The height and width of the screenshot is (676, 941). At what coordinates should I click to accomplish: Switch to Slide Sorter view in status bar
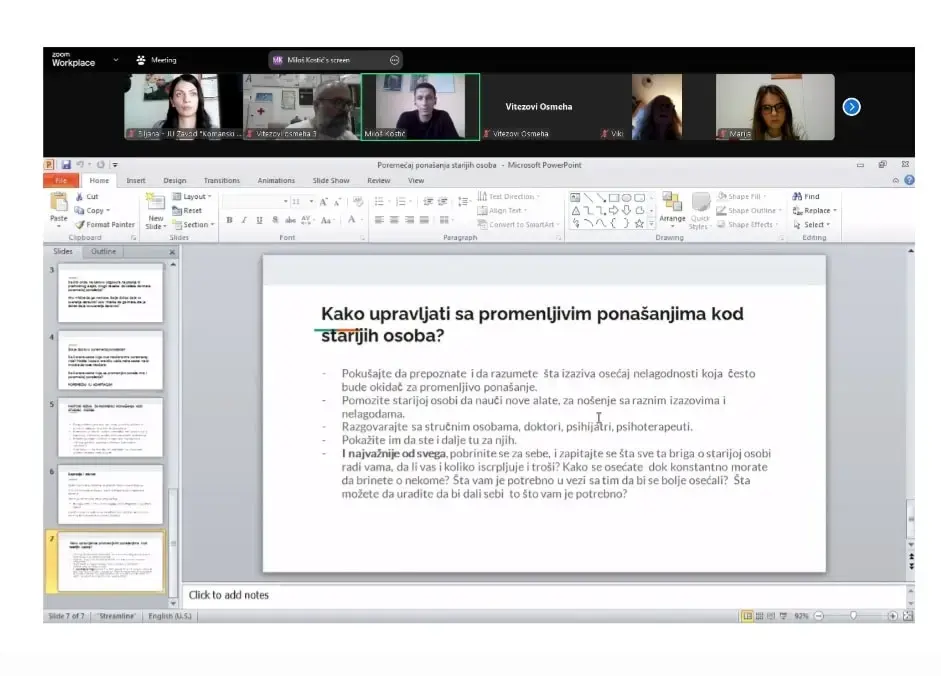(x=760, y=616)
